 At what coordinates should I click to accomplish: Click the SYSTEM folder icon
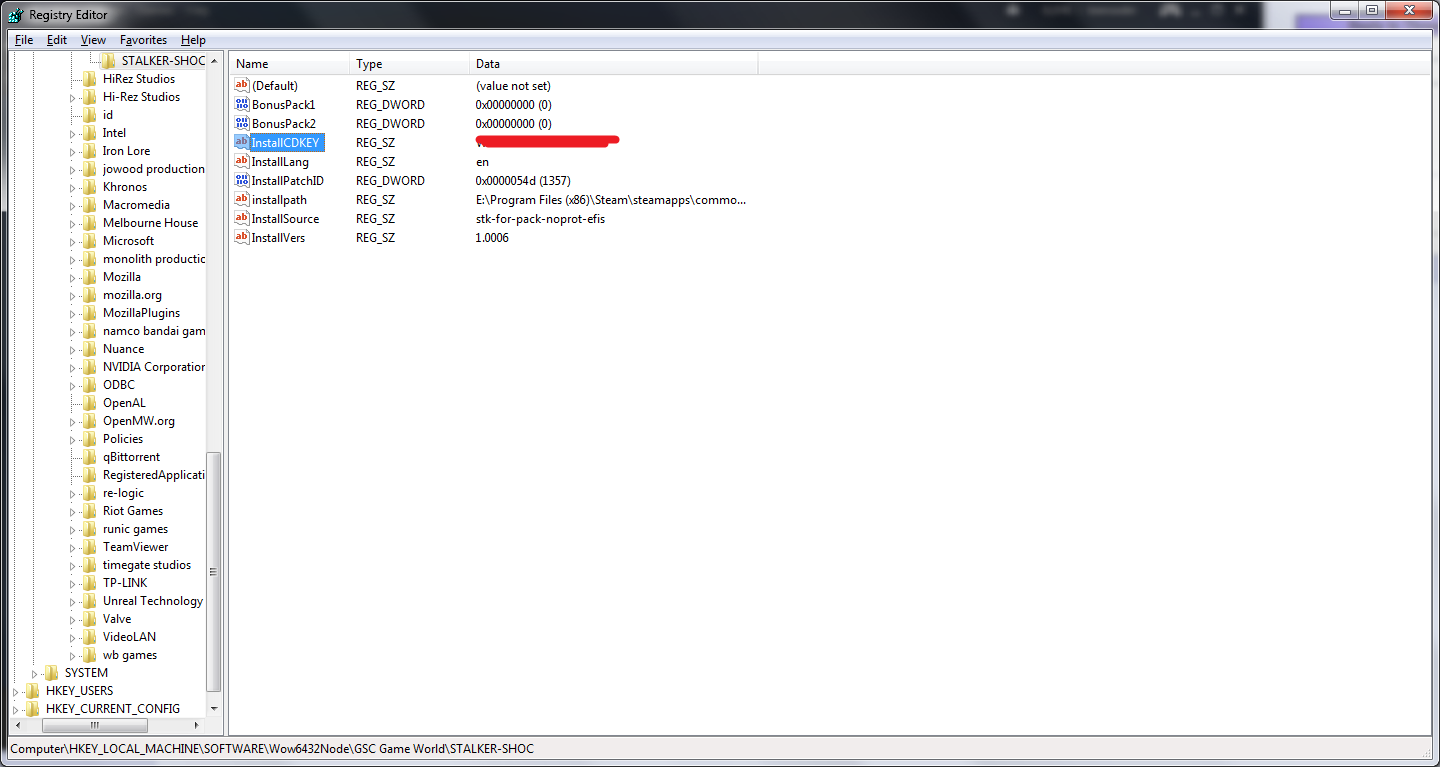[x=52, y=672]
